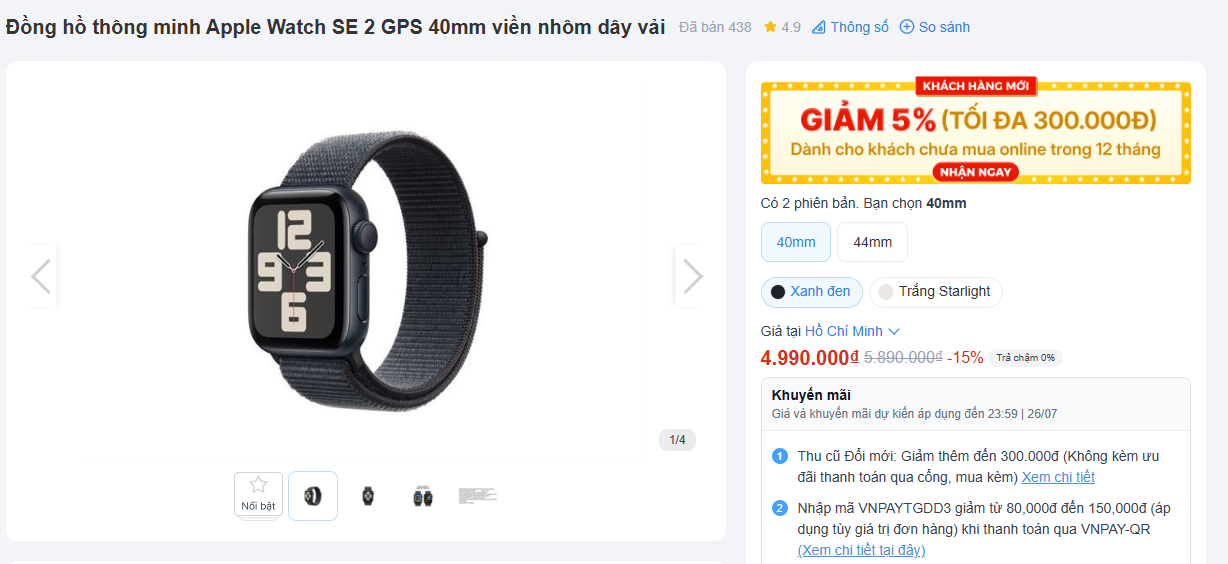
Task: Open Xem chi tiết link for trade-in
Action: [x=1058, y=477]
